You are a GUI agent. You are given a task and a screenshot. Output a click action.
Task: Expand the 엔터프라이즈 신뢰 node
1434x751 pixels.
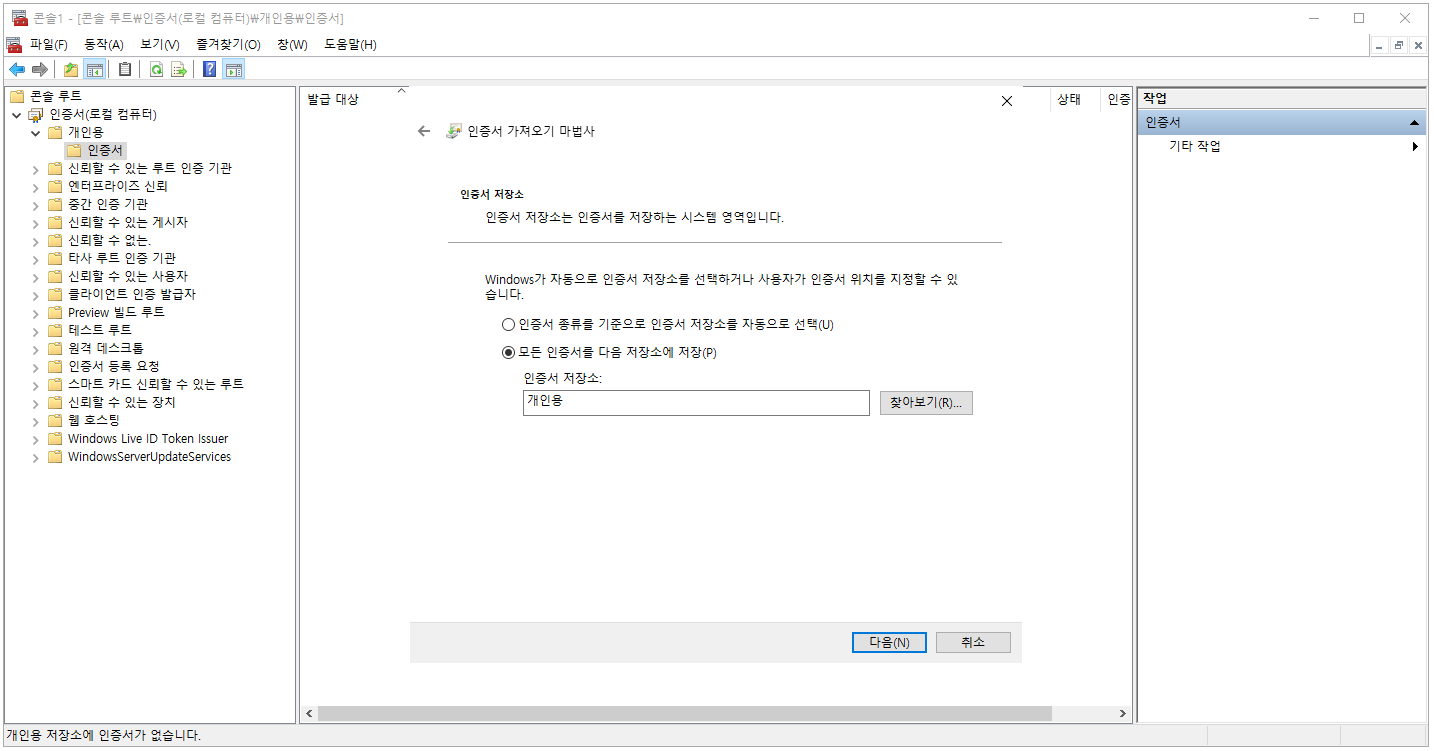click(37, 187)
